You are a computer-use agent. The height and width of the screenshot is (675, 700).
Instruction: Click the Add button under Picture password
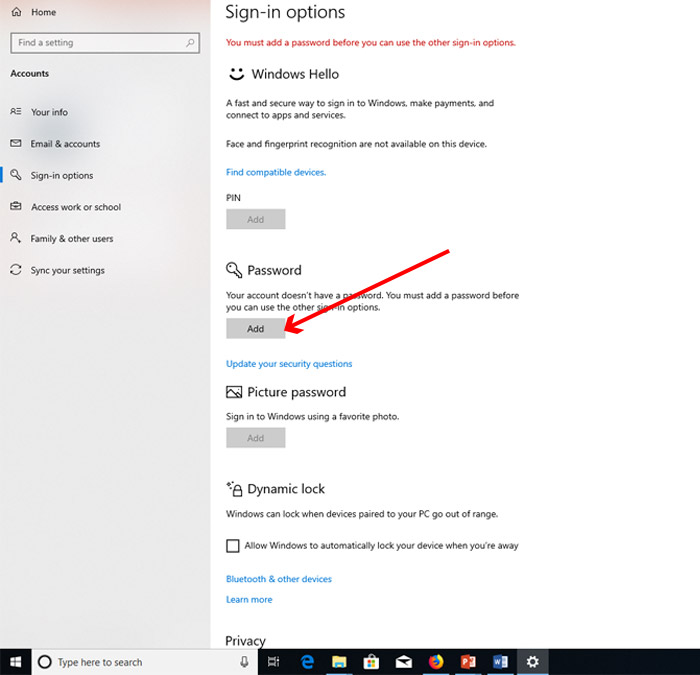click(256, 438)
